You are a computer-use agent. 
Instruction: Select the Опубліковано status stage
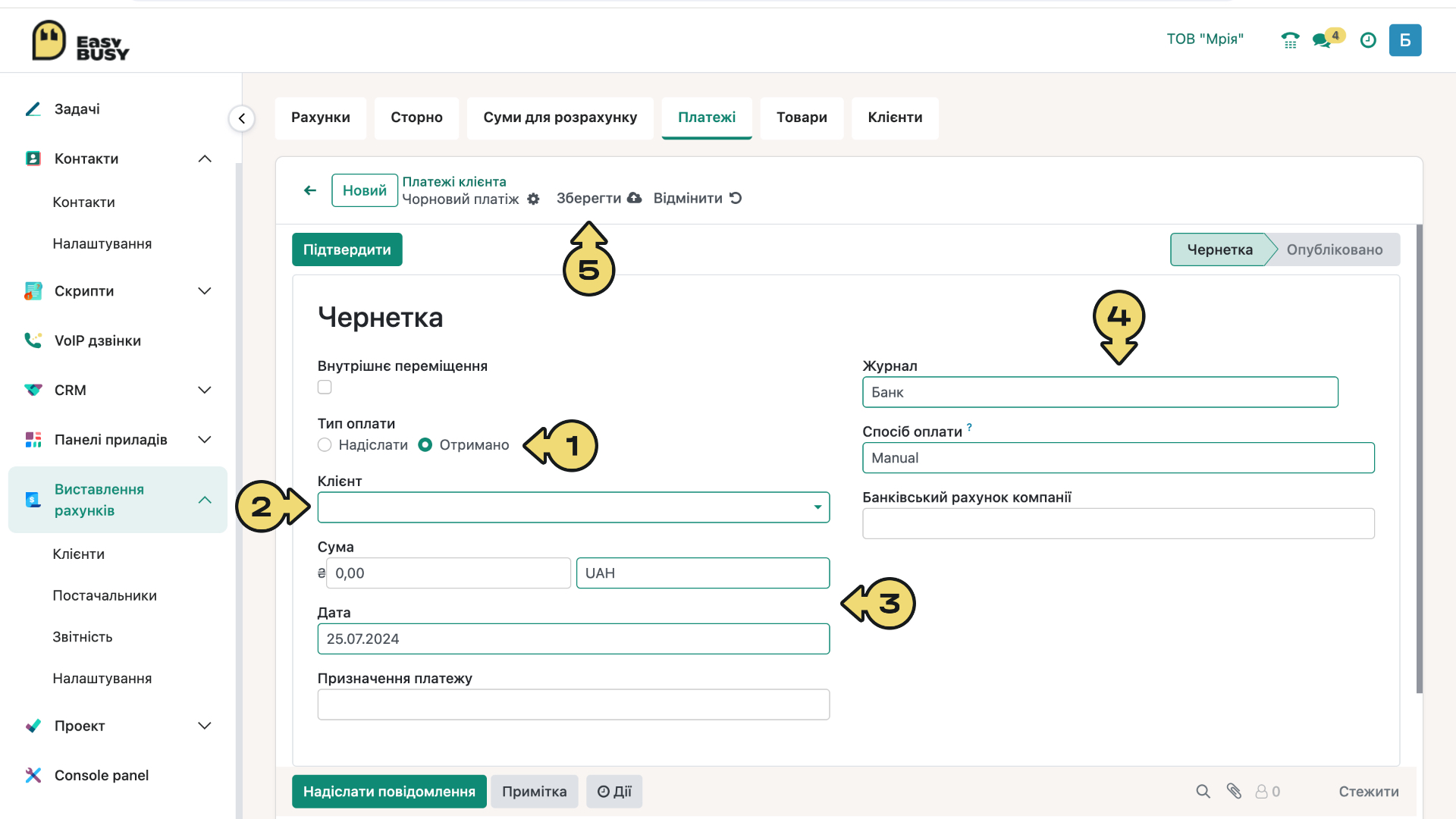coord(1335,249)
